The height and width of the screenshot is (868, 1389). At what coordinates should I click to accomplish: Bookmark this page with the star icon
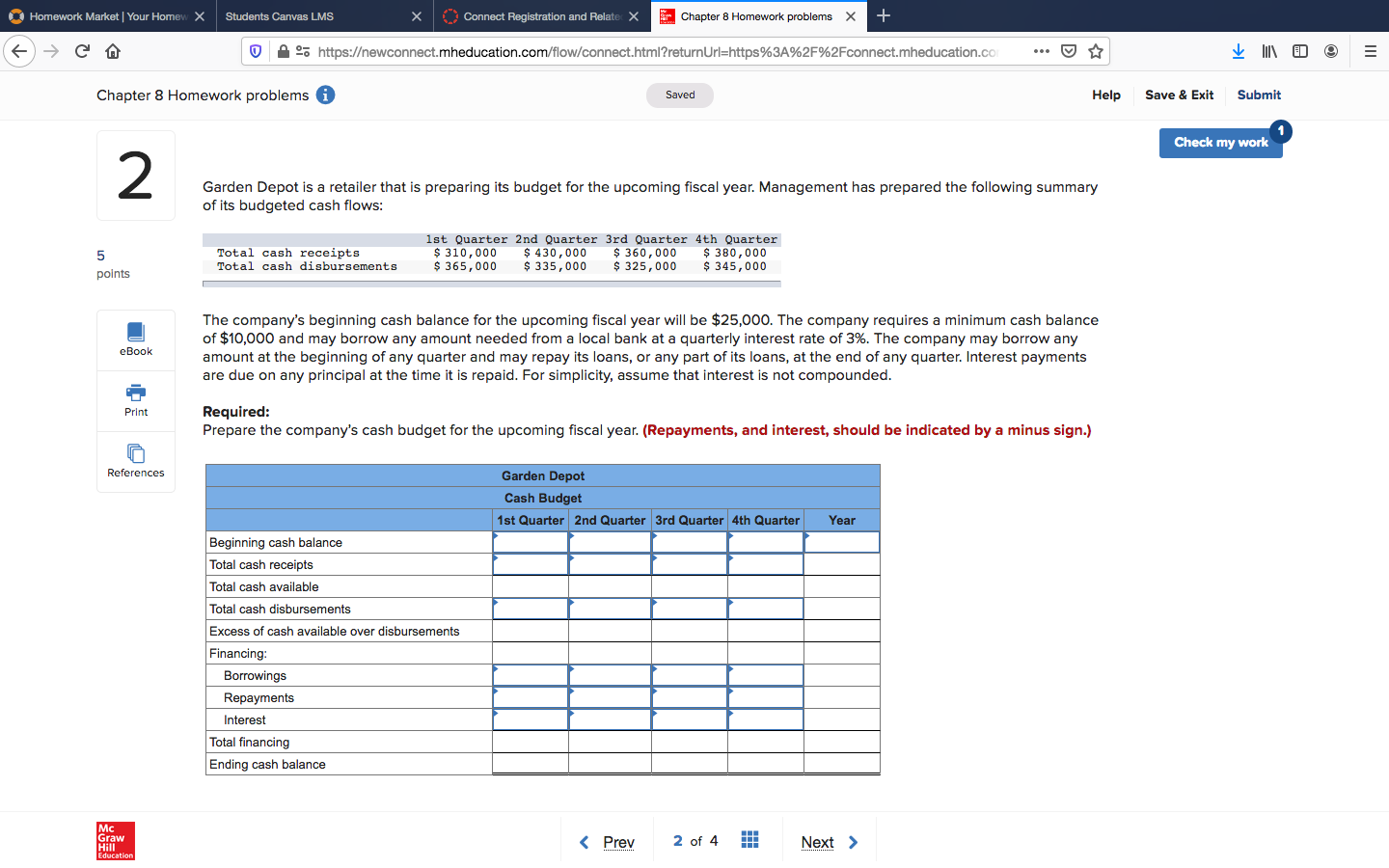pos(1096,51)
